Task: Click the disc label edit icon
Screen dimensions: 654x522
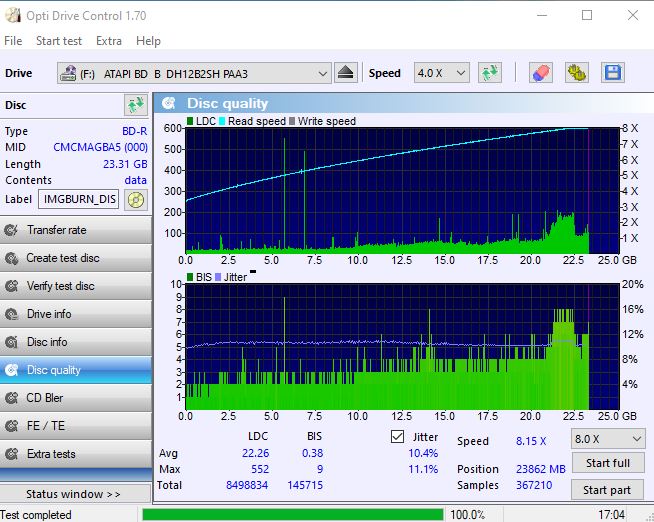Action: pyautogui.click(x=136, y=199)
